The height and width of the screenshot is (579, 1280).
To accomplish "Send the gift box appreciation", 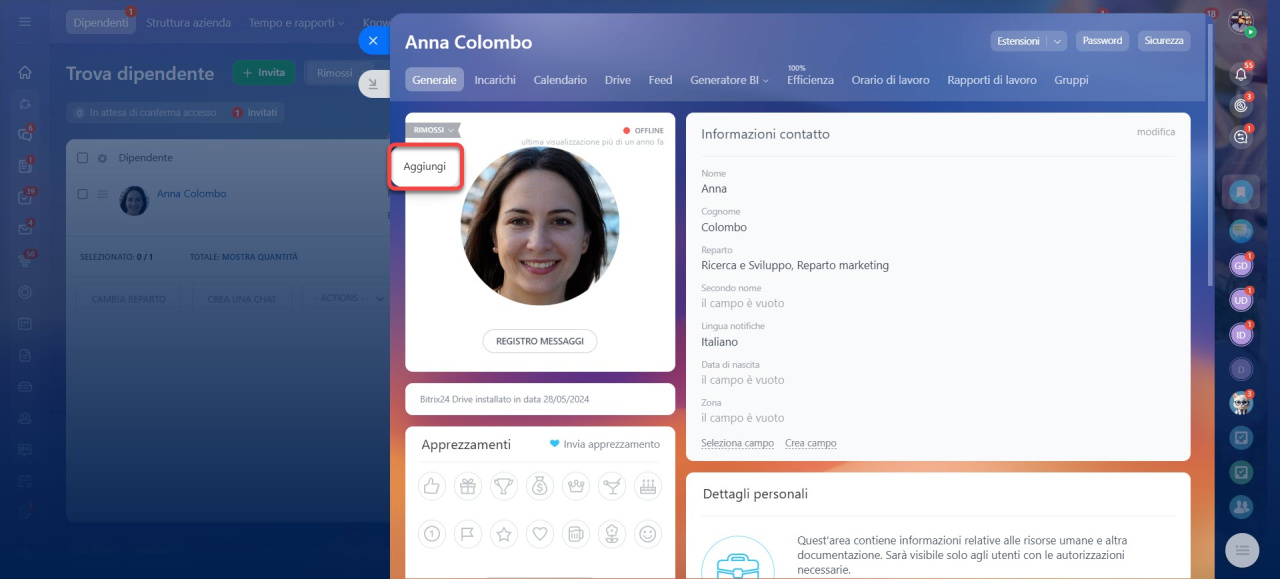I will [x=468, y=486].
